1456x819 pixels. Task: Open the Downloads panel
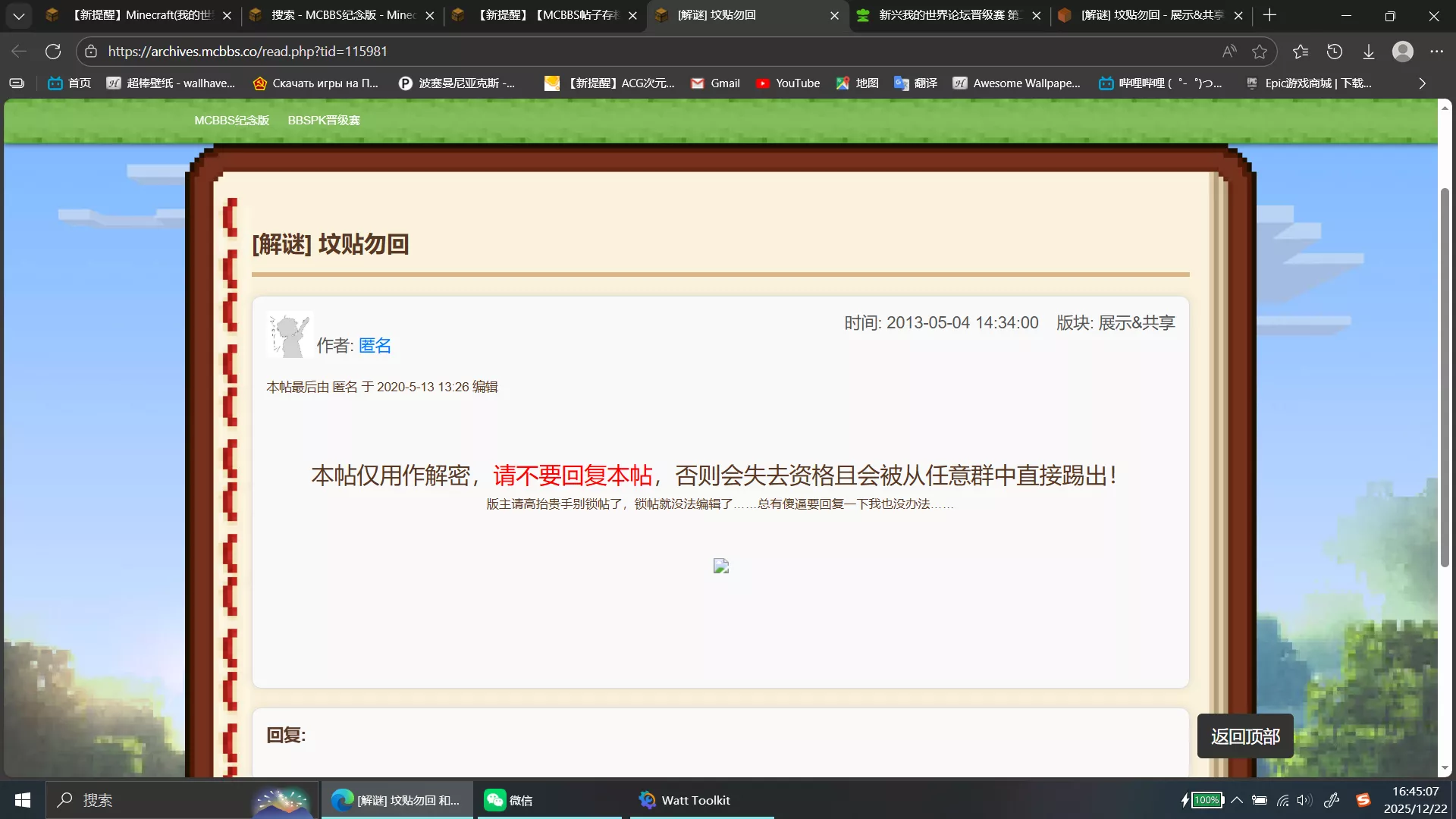click(1369, 51)
